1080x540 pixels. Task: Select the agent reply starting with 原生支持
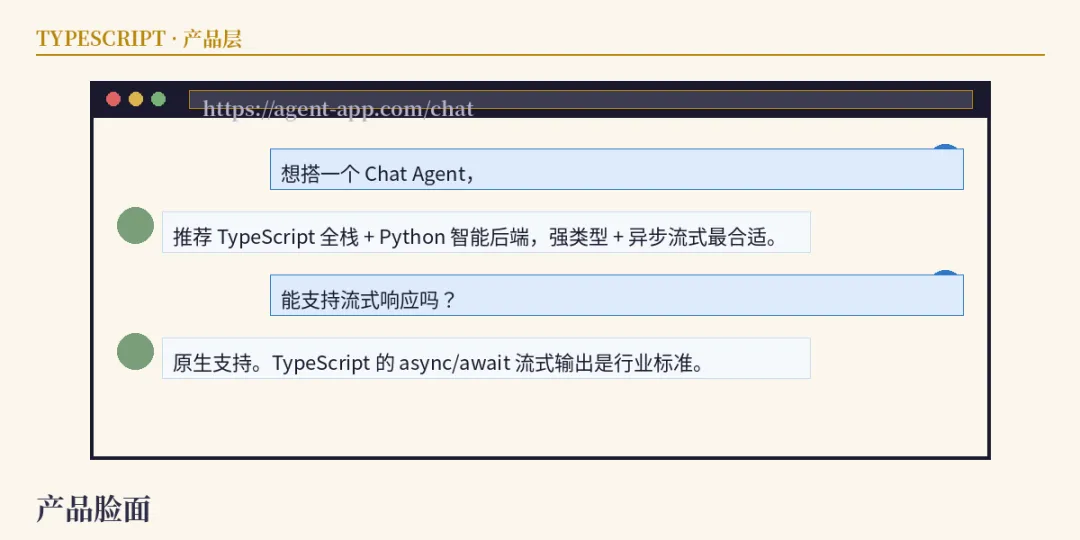486,358
